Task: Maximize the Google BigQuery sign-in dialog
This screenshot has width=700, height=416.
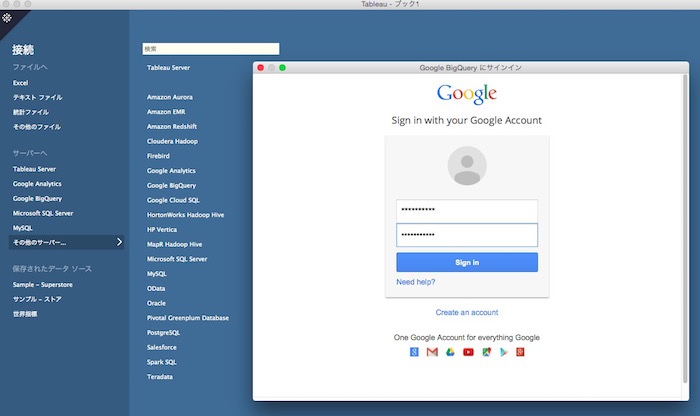Action: [x=282, y=68]
